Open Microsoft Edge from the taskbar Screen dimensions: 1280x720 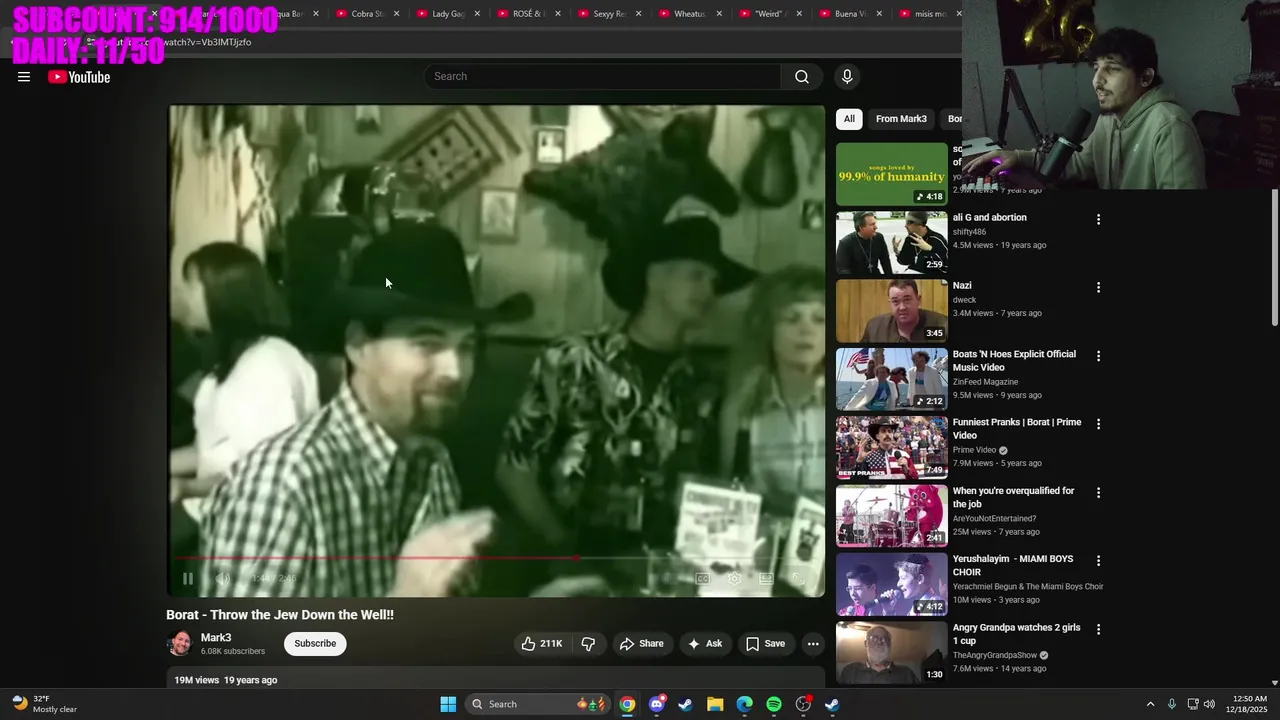(744, 704)
